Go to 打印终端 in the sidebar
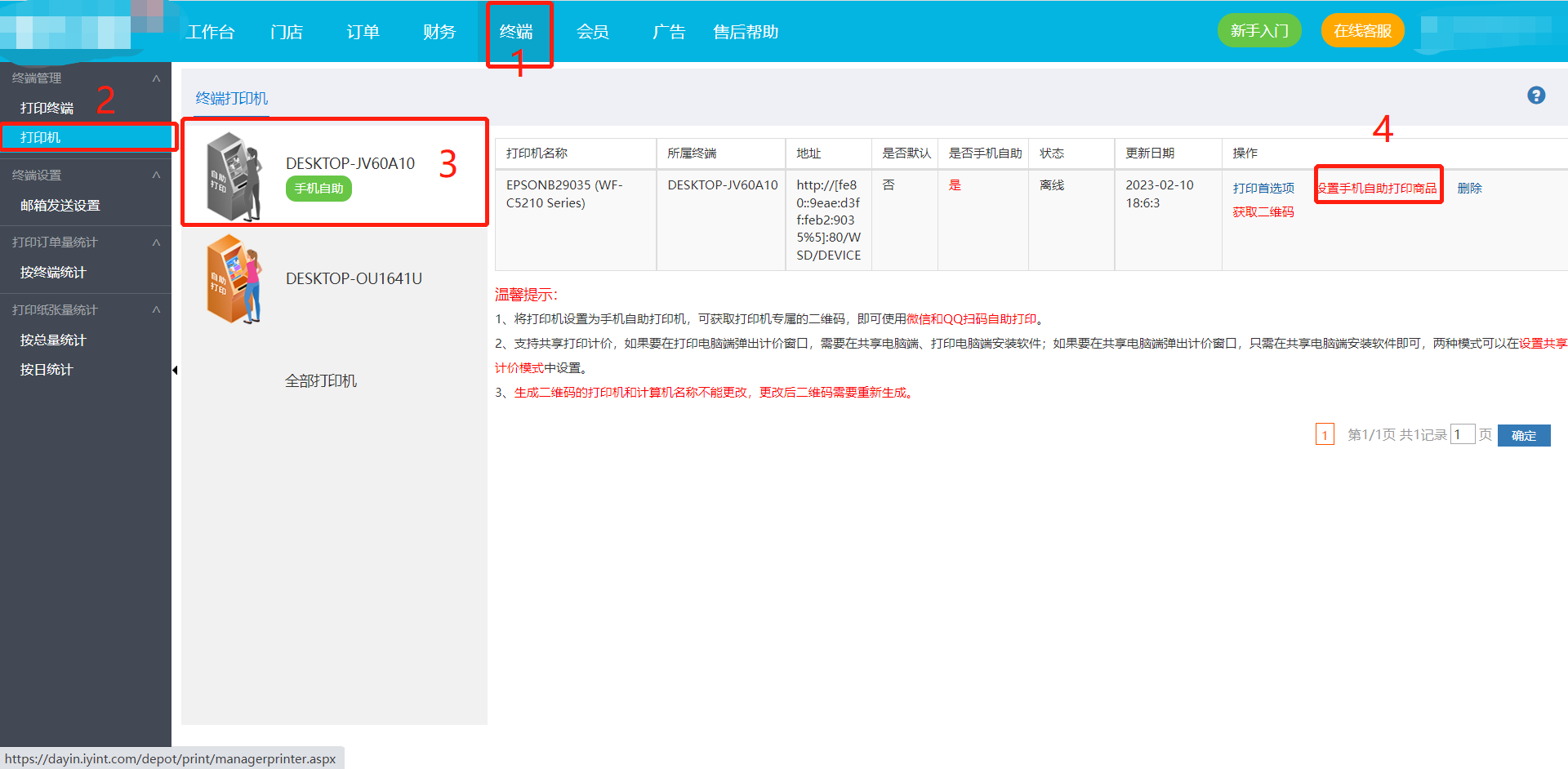 tap(47, 108)
